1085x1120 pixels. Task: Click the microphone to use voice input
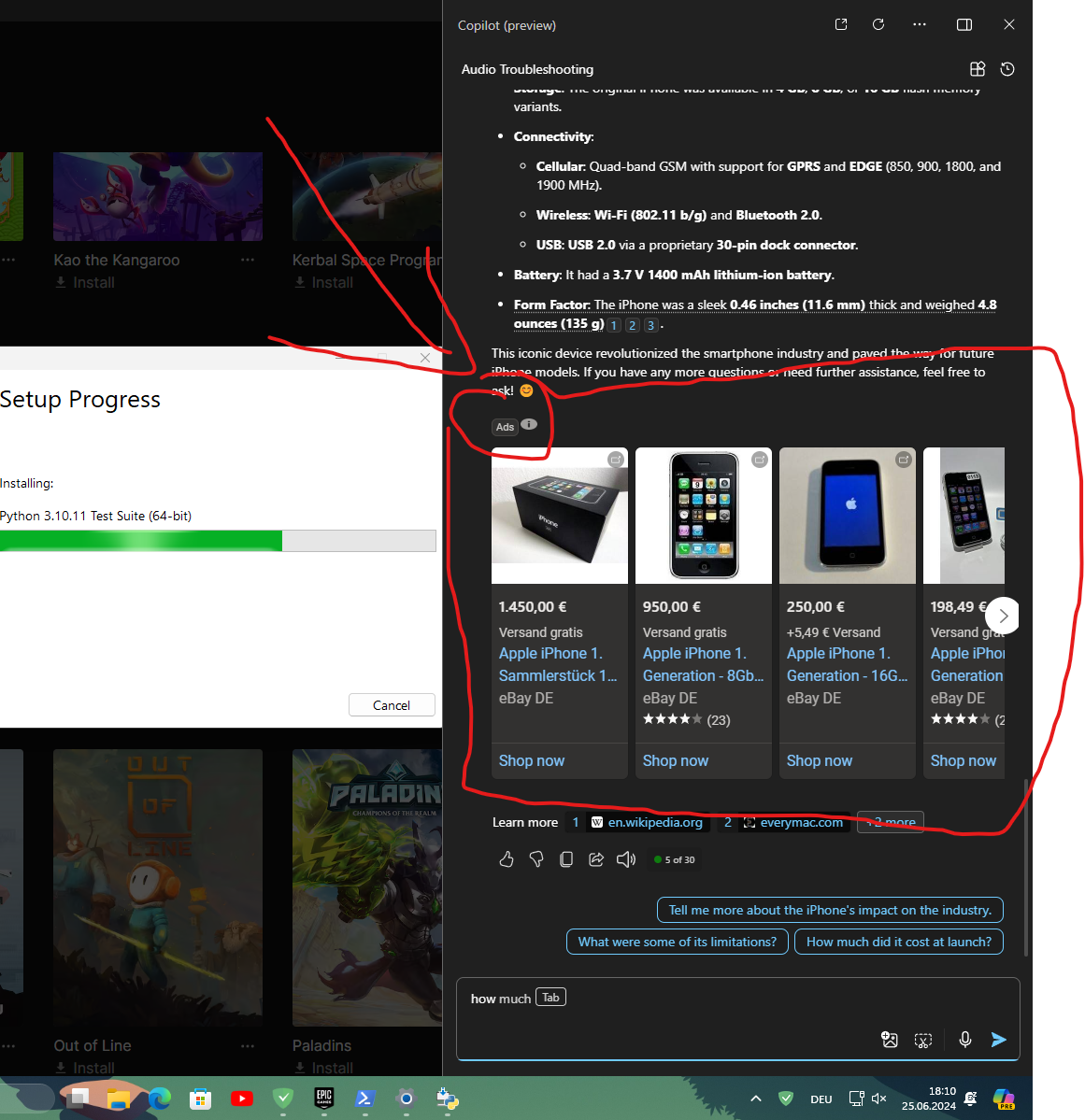point(964,1039)
